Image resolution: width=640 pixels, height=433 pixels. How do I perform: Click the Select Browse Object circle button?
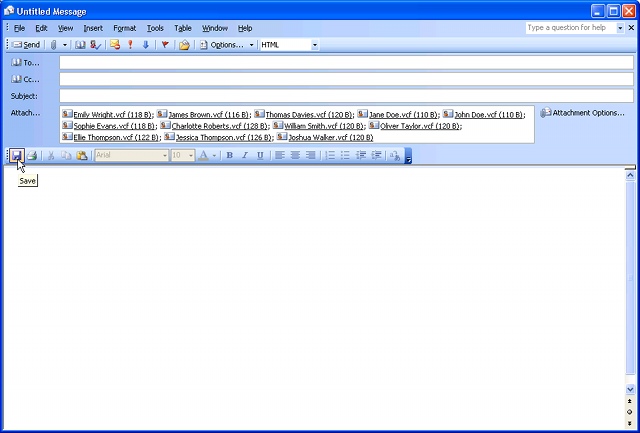pos(630,412)
